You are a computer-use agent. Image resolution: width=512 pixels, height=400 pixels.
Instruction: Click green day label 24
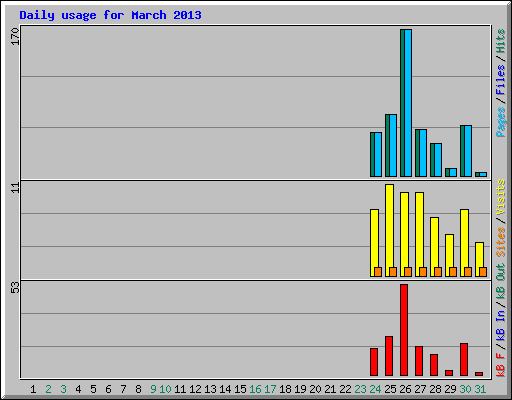click(375, 389)
